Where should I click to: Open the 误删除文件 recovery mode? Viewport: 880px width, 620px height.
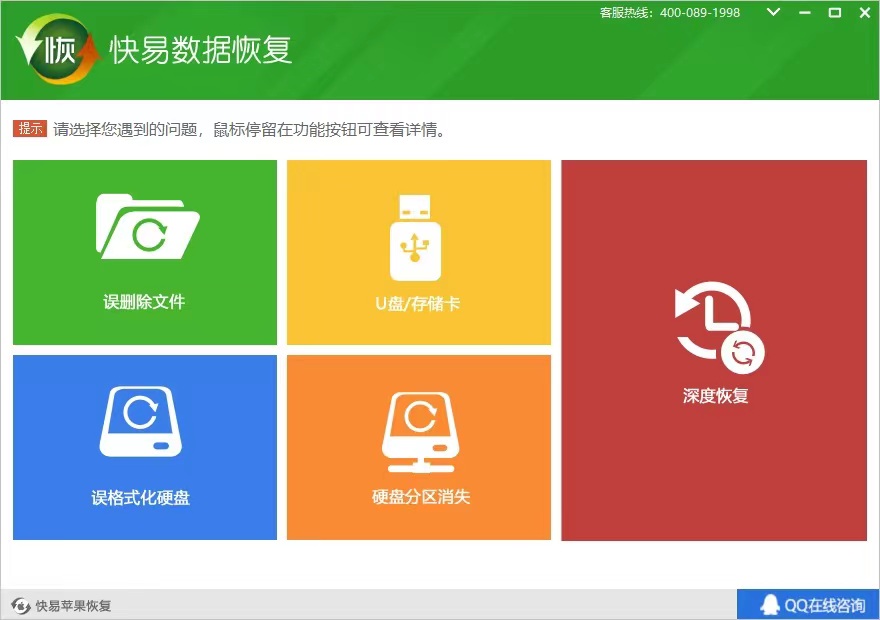pyautogui.click(x=144, y=252)
